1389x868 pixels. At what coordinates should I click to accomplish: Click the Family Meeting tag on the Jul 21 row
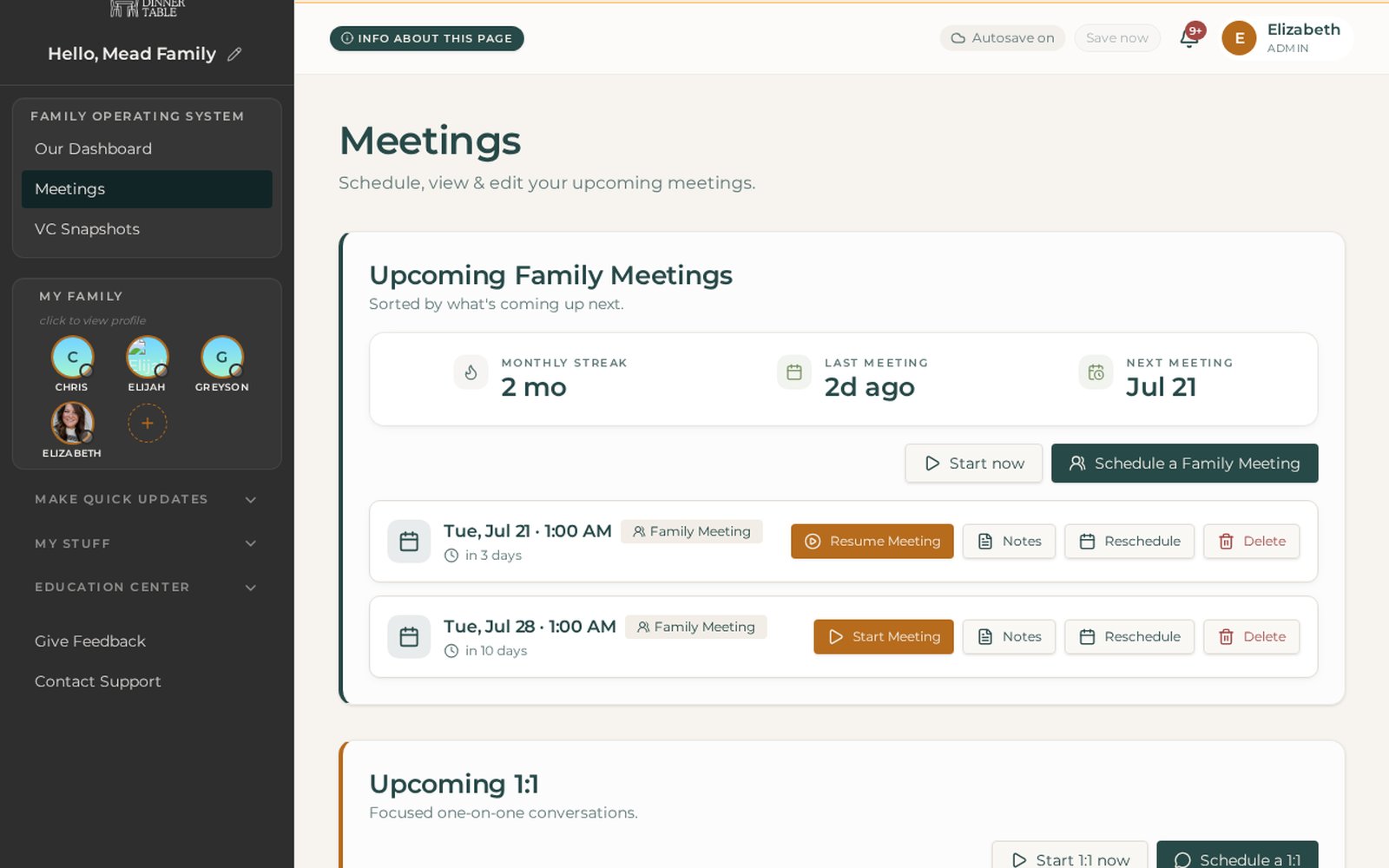coord(692,531)
